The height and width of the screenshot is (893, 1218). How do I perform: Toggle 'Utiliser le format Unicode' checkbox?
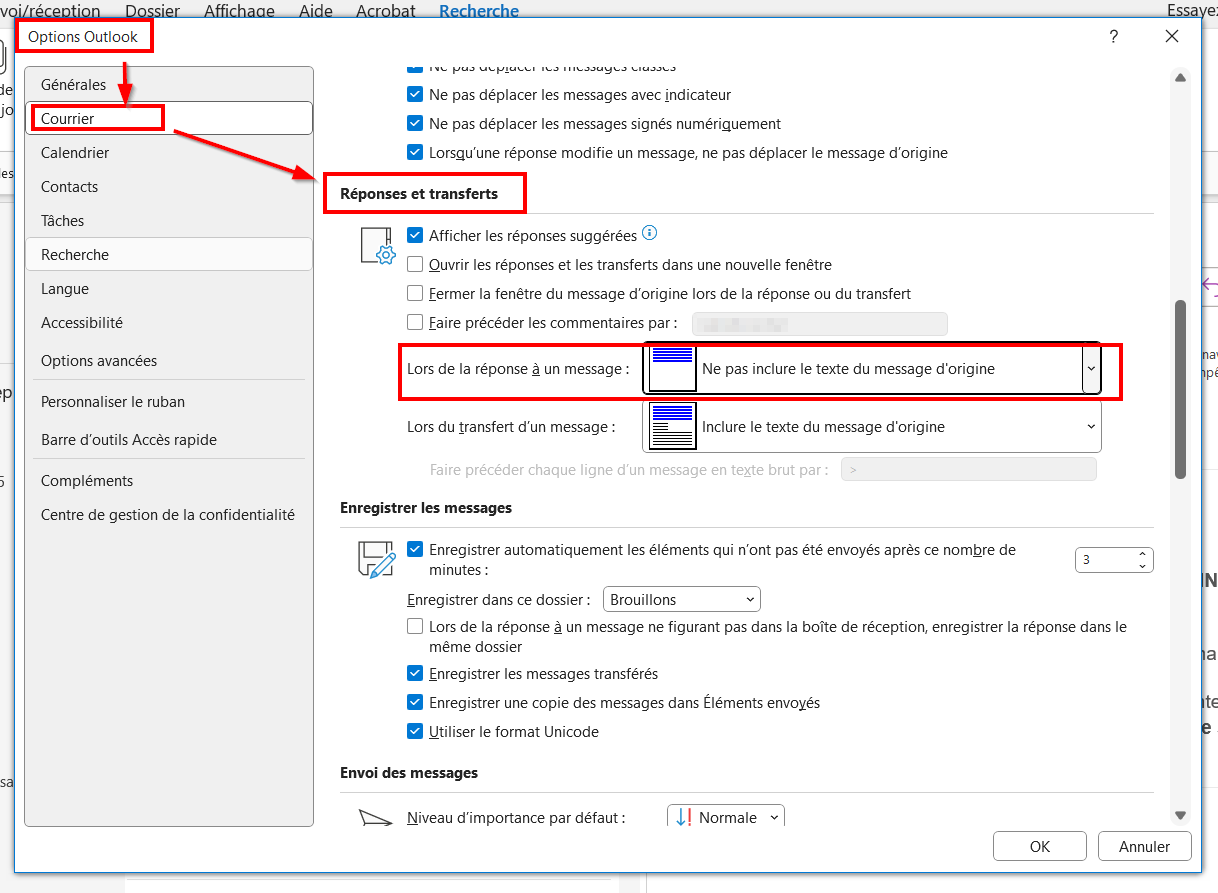(415, 732)
